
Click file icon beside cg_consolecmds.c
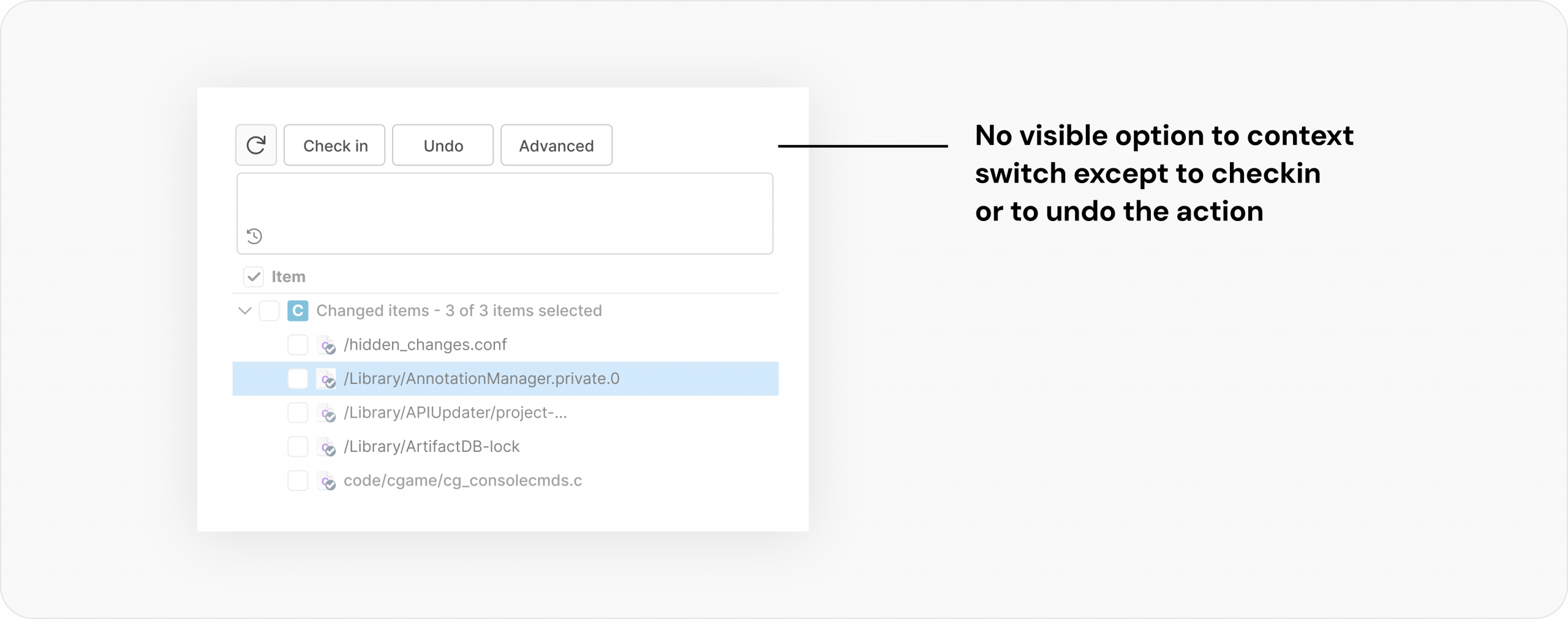point(326,481)
